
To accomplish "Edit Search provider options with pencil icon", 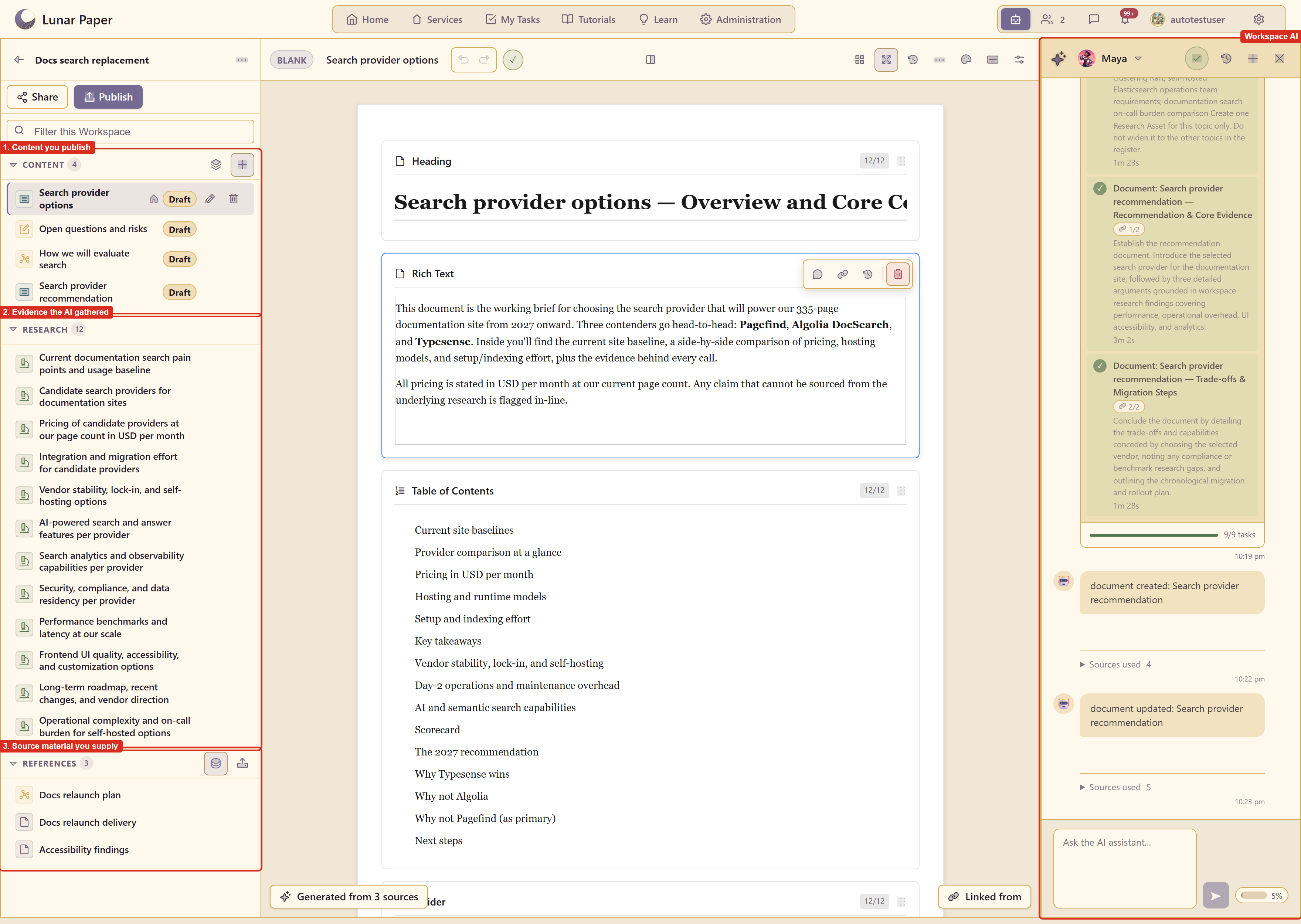I will coord(210,199).
